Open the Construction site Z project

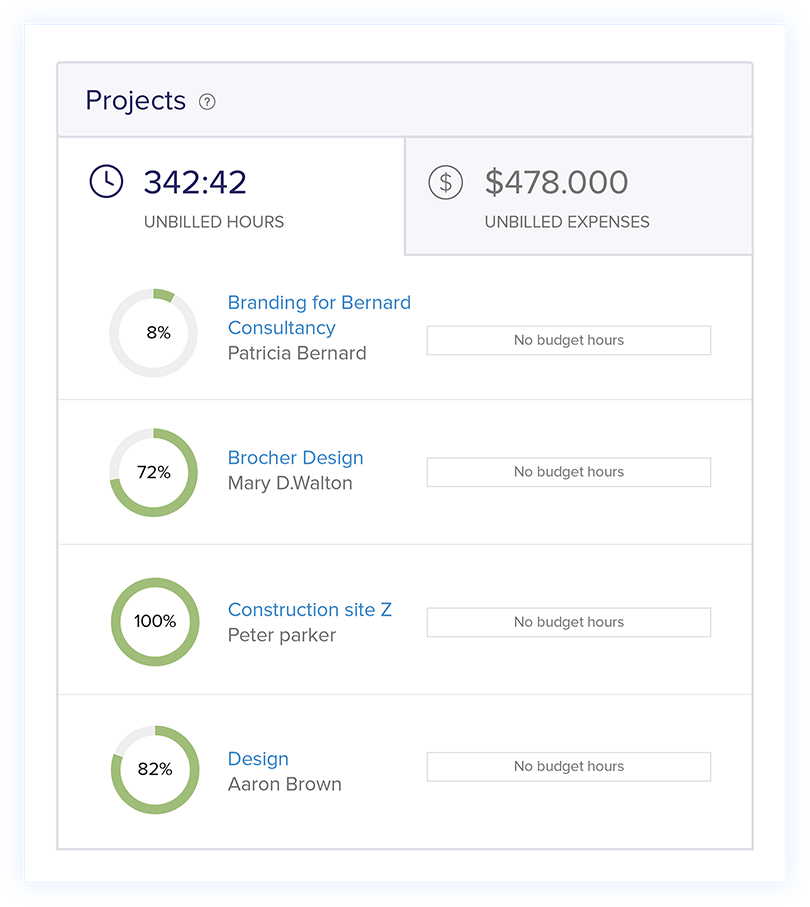(x=310, y=609)
